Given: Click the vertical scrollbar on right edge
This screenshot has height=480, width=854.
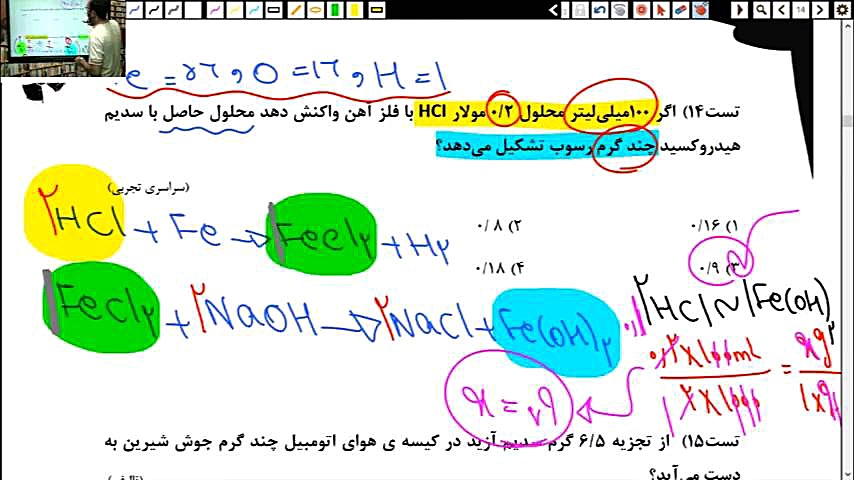Looking at the screenshot, I should pyautogui.click(x=848, y=251).
